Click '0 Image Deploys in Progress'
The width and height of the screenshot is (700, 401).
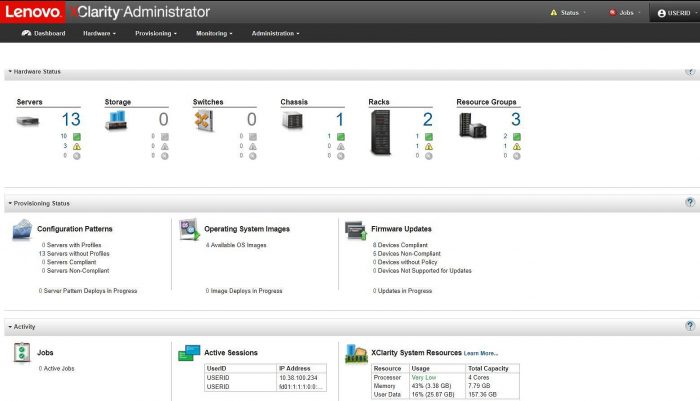(244, 291)
